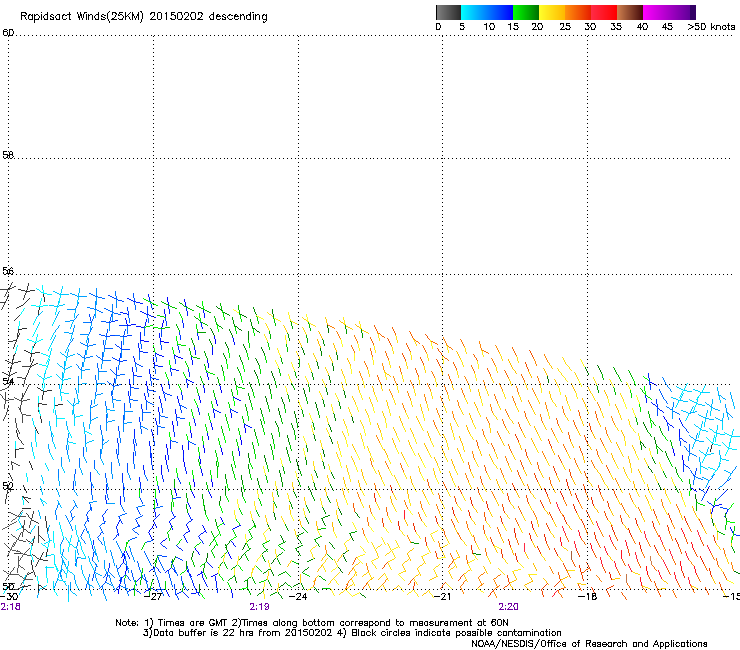Image resolution: width=740 pixels, height=650 pixels.
Task: Click the longitude label '-18'
Action: click(588, 596)
